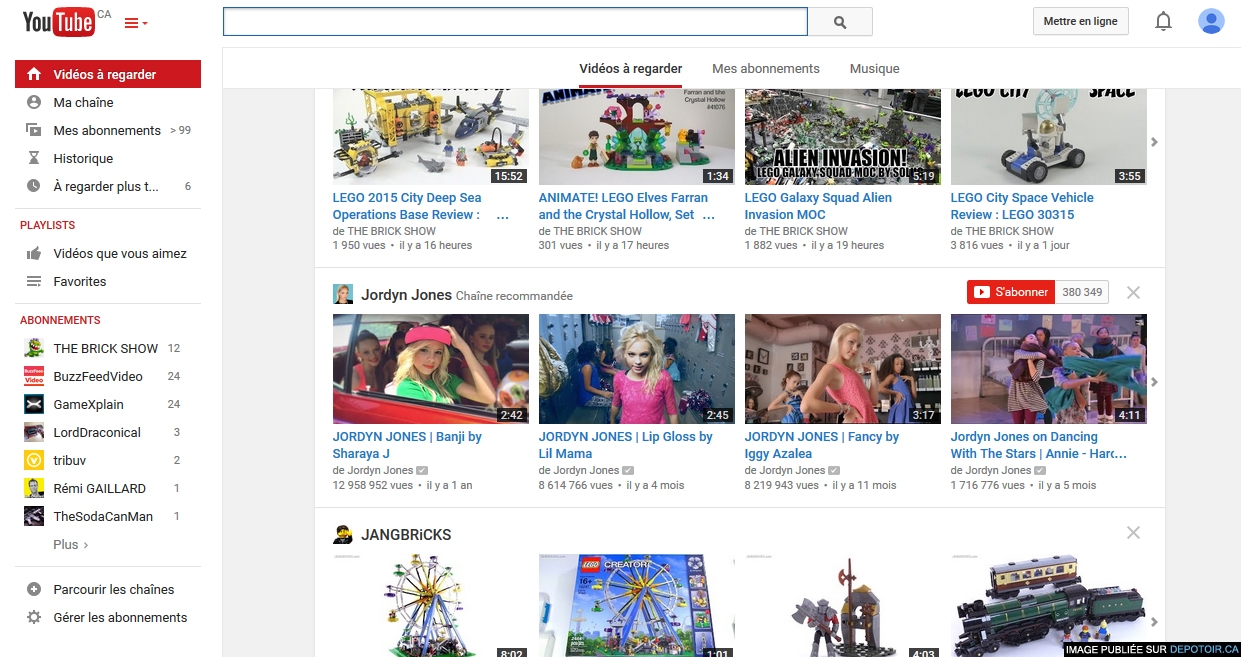Click the JANGBRiCKS channel name heading
The height and width of the screenshot is (657, 1241).
(406, 535)
